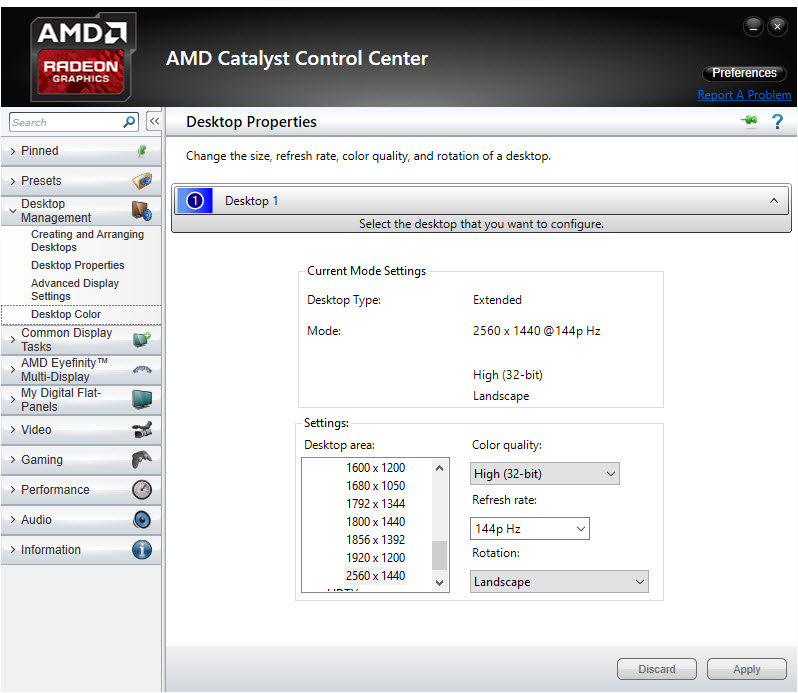798x693 pixels.
Task: Expand the Audio section
Action: pos(13,519)
